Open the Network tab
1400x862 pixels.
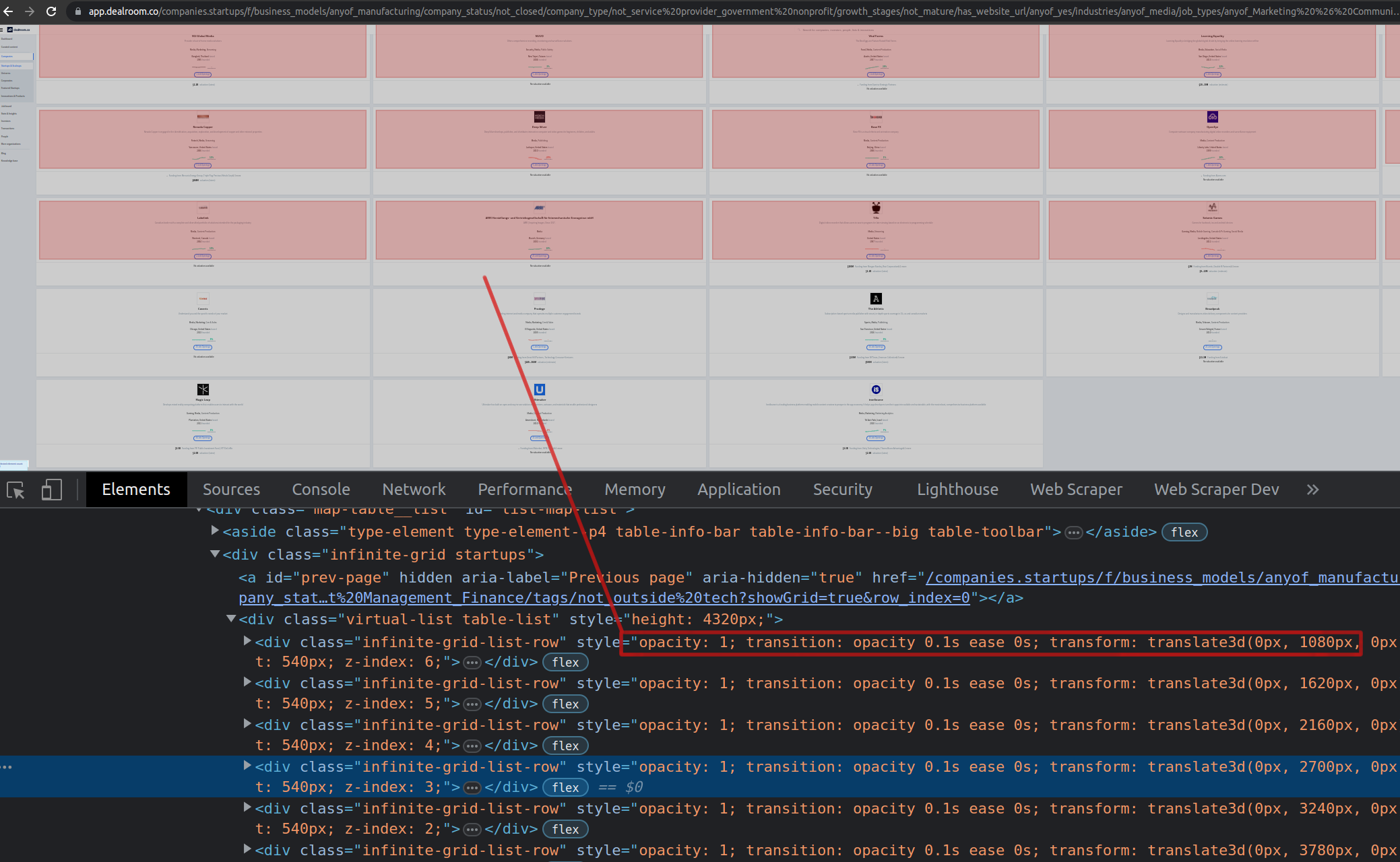414,490
